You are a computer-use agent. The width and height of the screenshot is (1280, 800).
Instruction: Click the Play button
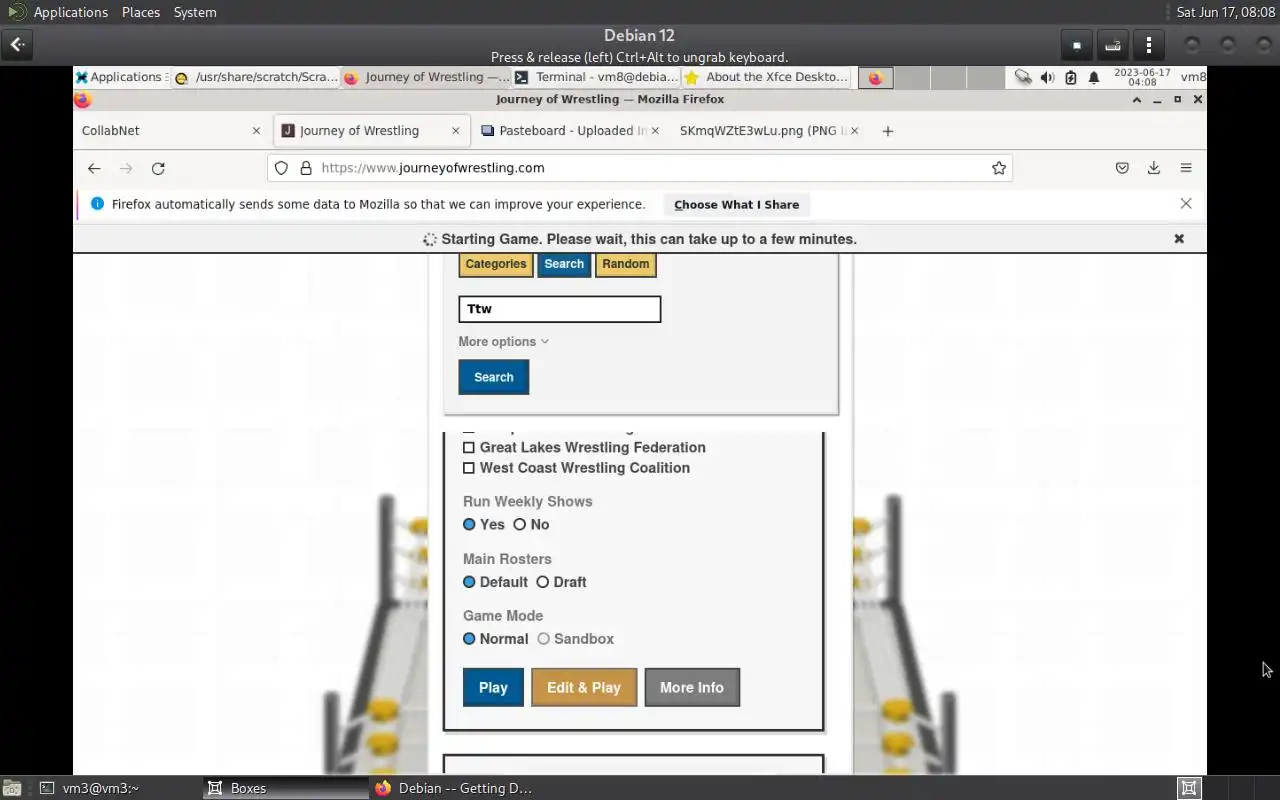point(493,688)
